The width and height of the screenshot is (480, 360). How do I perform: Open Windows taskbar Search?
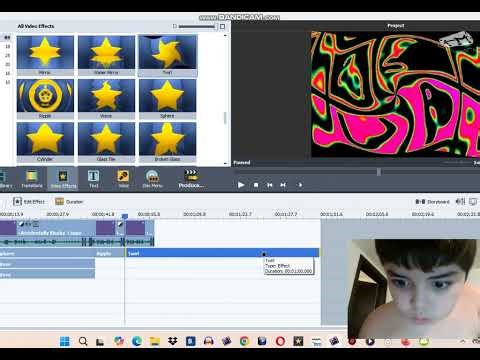pyautogui.click(x=83, y=341)
